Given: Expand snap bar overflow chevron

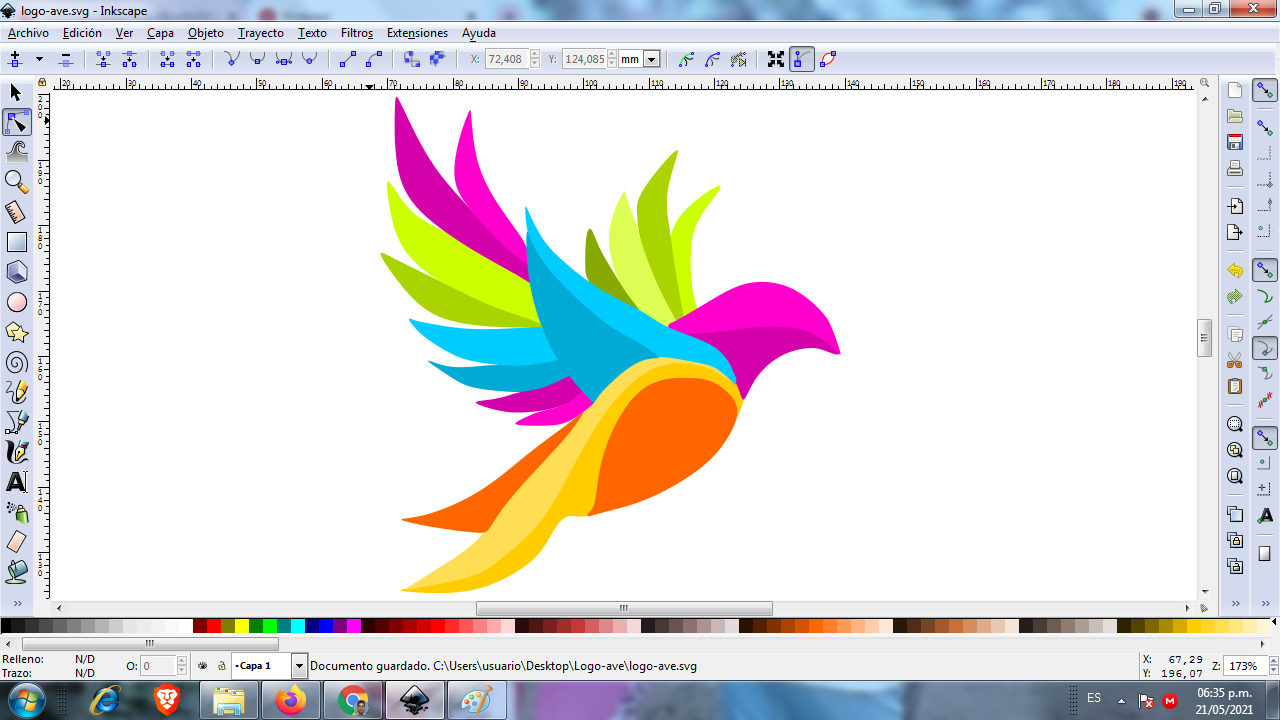Looking at the screenshot, I should click(x=1265, y=604).
